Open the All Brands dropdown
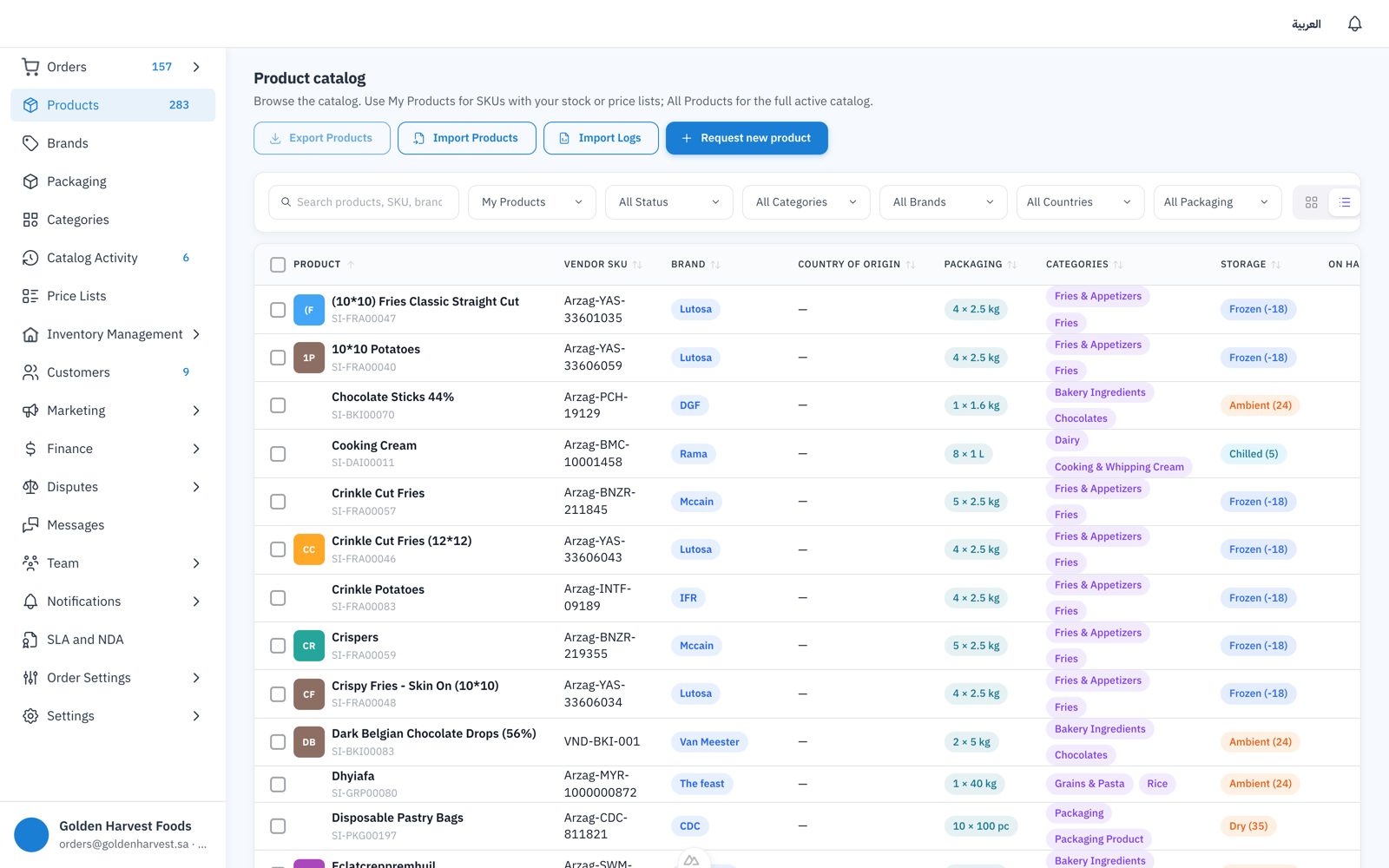 [x=944, y=202]
